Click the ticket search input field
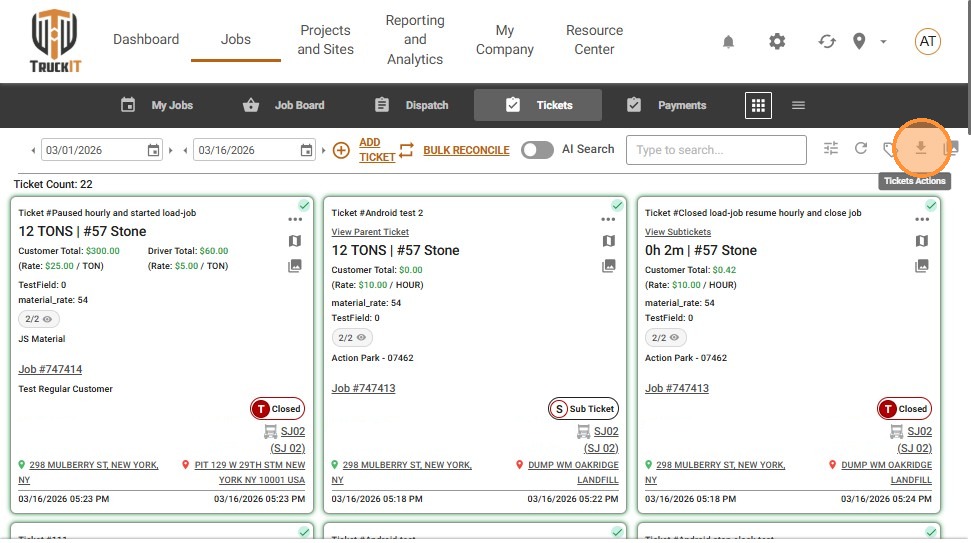The width and height of the screenshot is (971, 543). [x=716, y=150]
